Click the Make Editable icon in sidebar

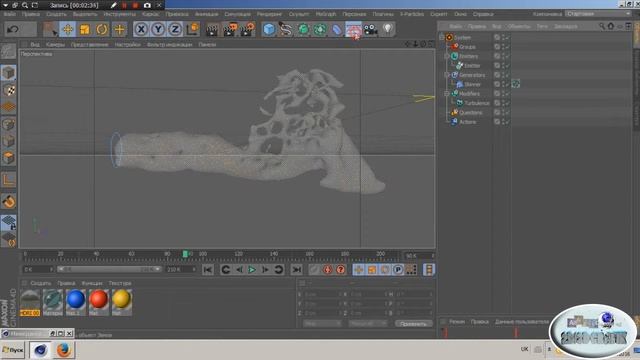click(x=8, y=51)
